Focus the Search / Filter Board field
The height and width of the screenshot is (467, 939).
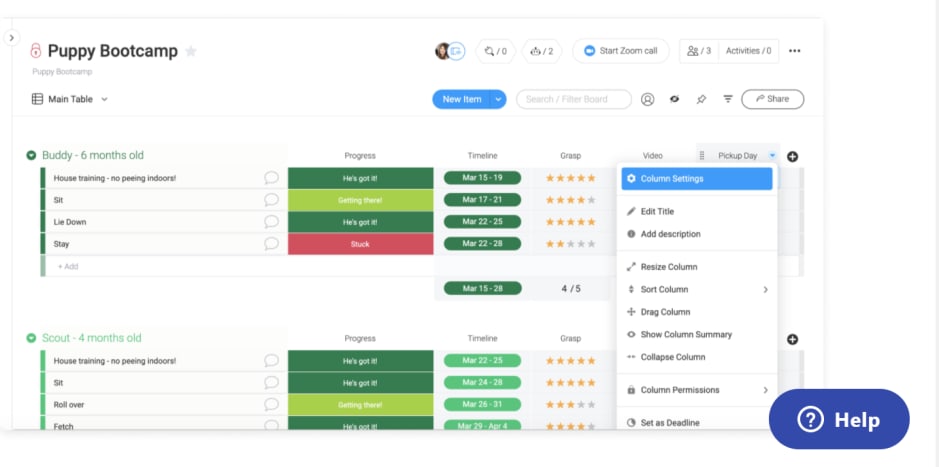click(574, 99)
